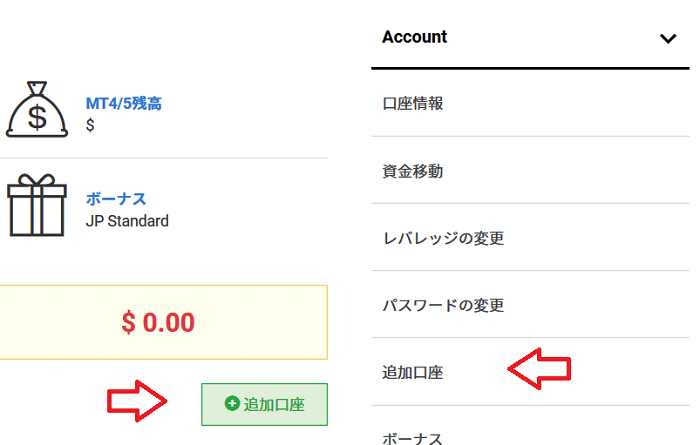Click the blue ボーナス link near gift
The height and width of the screenshot is (445, 700).
116,199
